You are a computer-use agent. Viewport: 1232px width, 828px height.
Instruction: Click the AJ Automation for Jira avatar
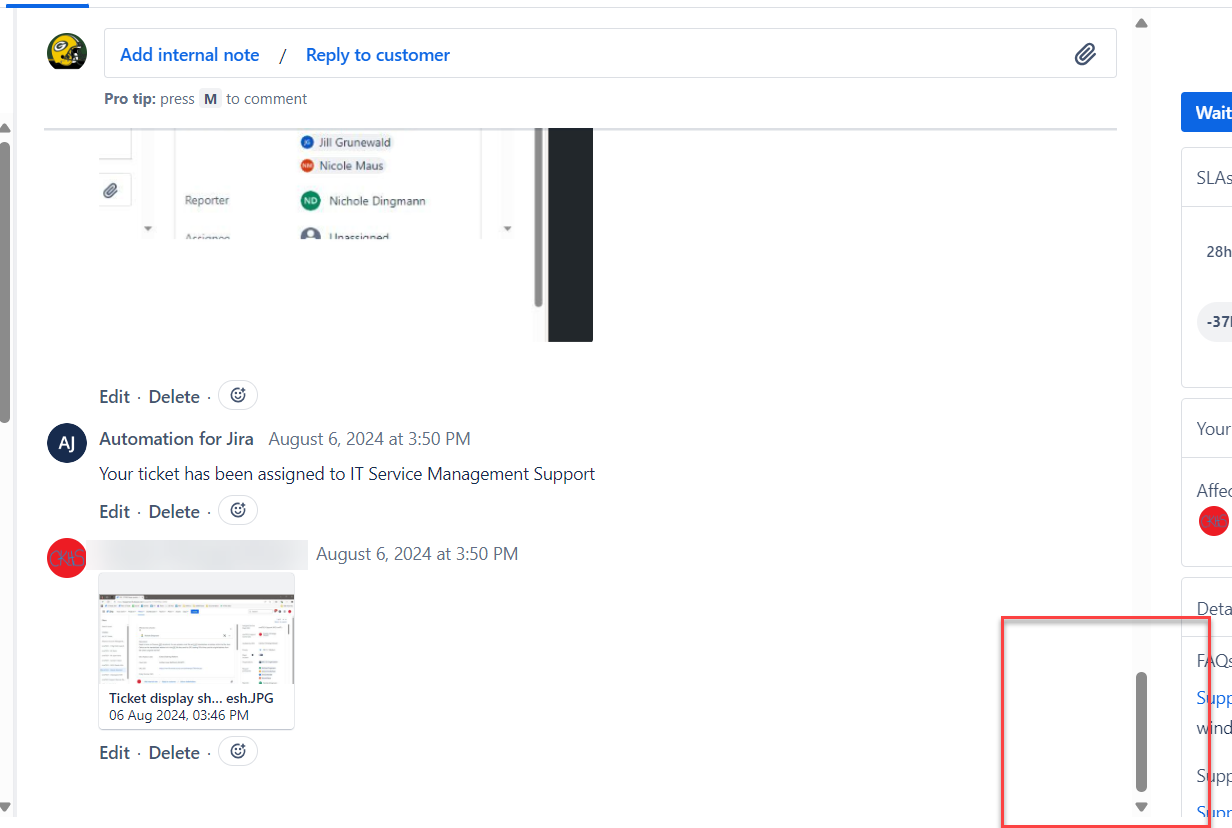coord(67,443)
